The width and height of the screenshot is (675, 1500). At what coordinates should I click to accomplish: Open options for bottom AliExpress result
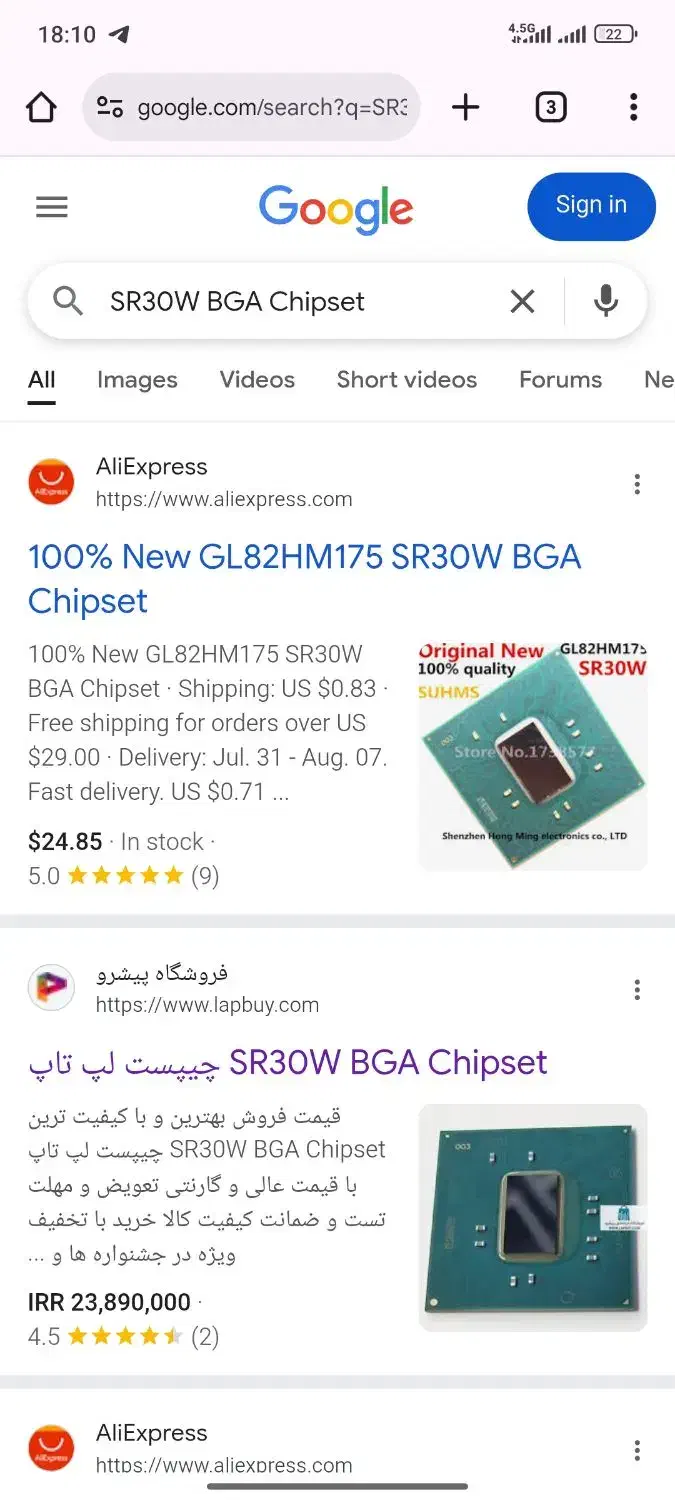pos(637,1450)
